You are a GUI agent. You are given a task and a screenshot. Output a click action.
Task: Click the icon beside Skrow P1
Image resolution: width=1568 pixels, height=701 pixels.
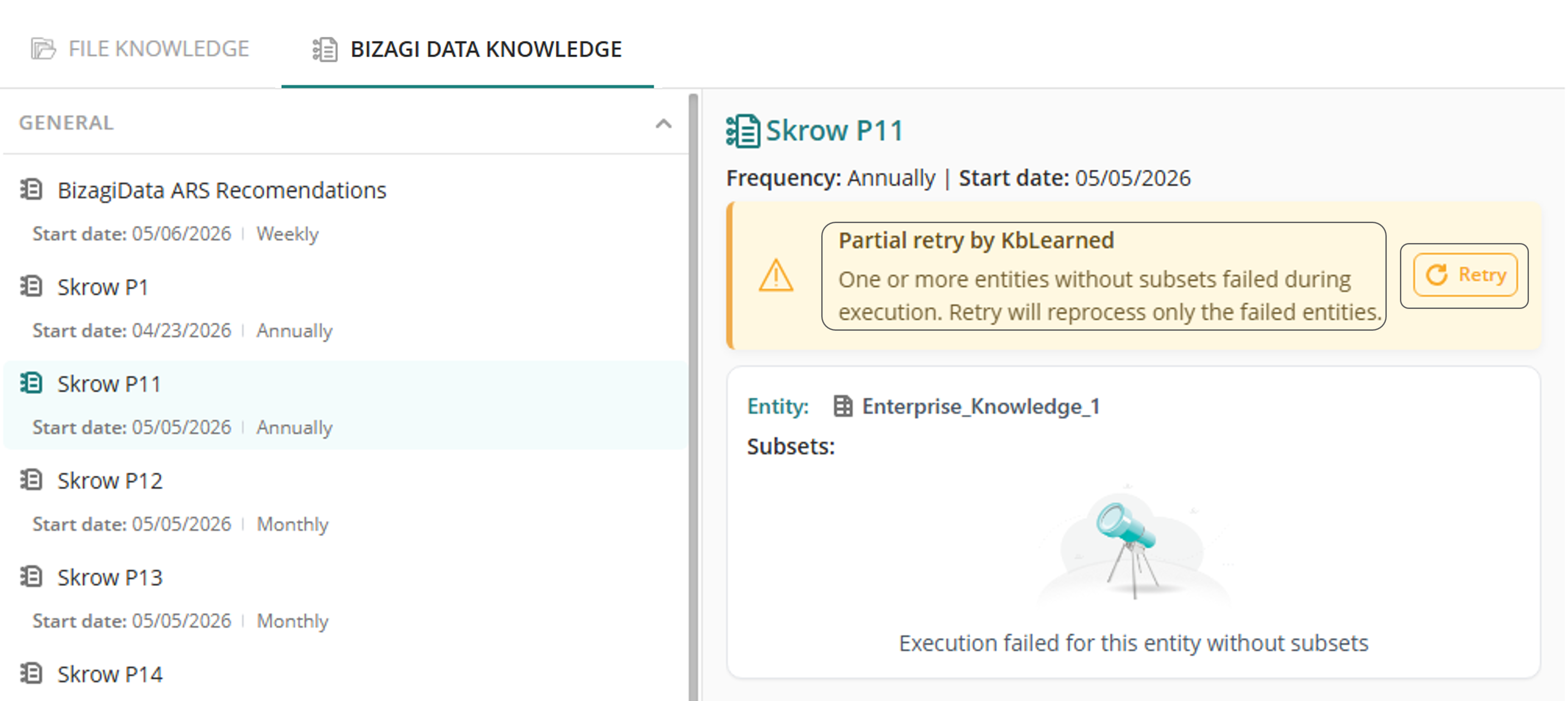(x=31, y=286)
